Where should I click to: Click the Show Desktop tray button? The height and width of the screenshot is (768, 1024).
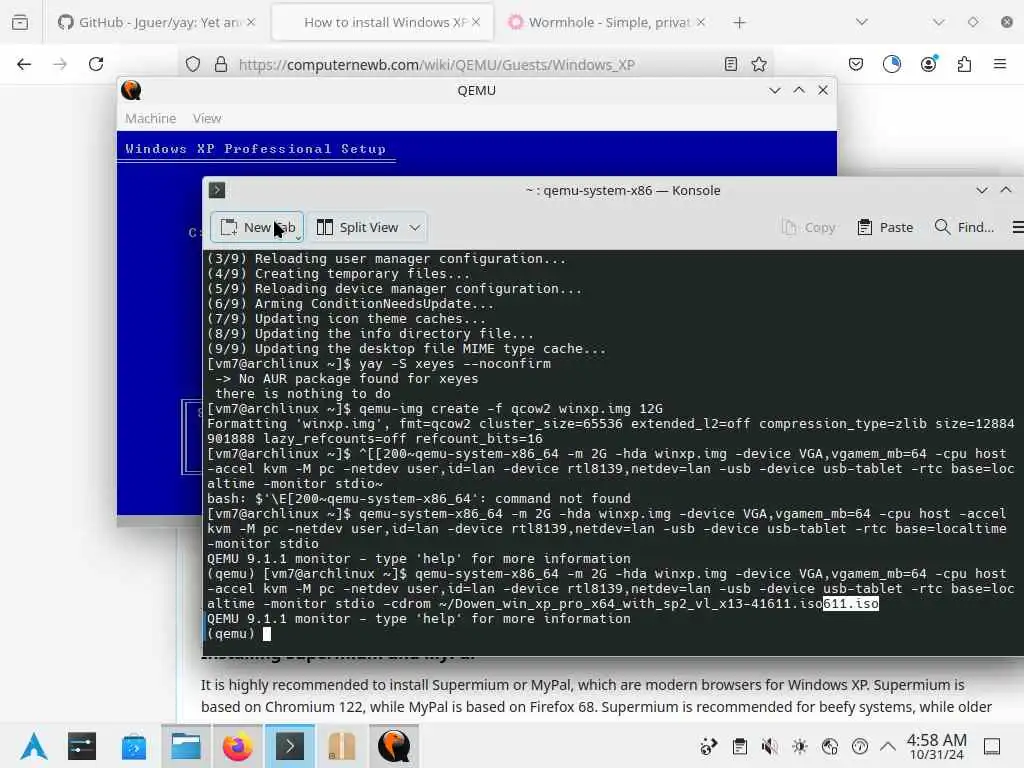point(992,746)
